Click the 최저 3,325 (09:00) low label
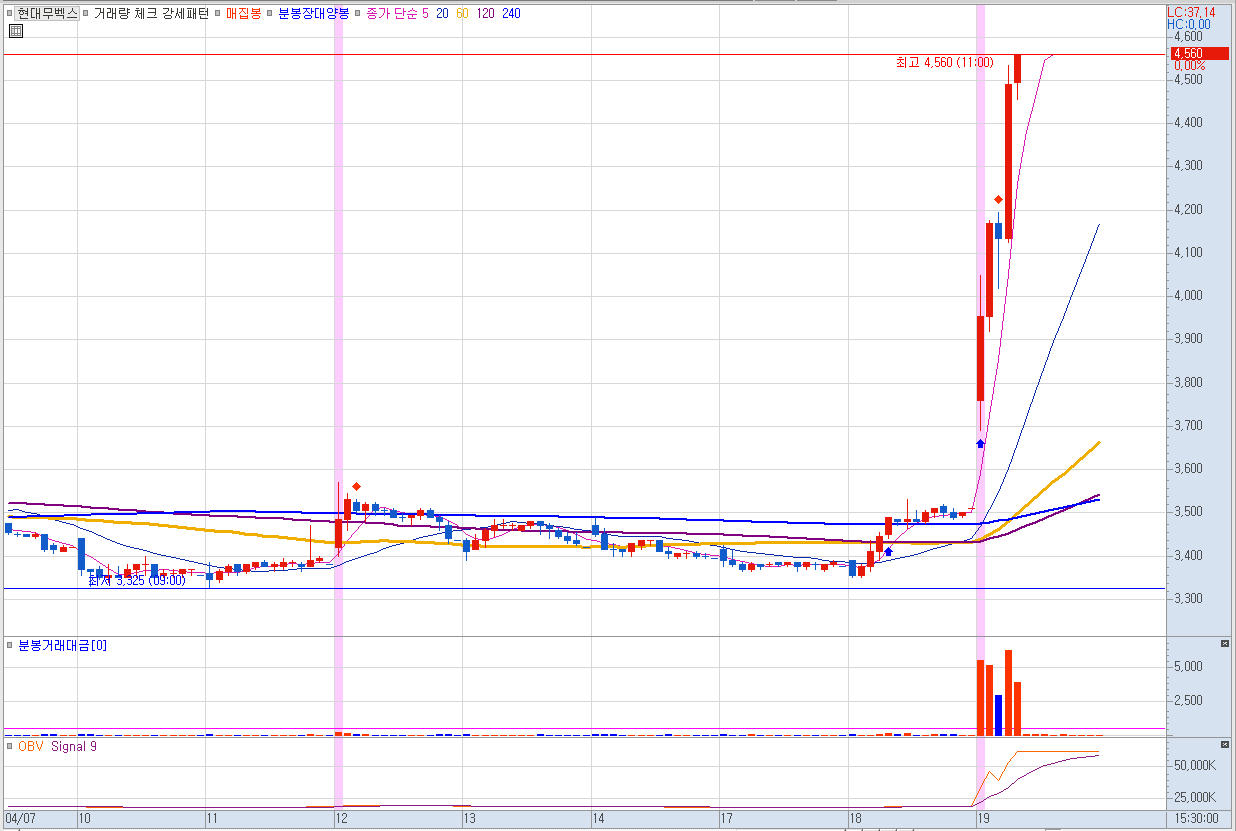The height and width of the screenshot is (831, 1236). [137, 580]
